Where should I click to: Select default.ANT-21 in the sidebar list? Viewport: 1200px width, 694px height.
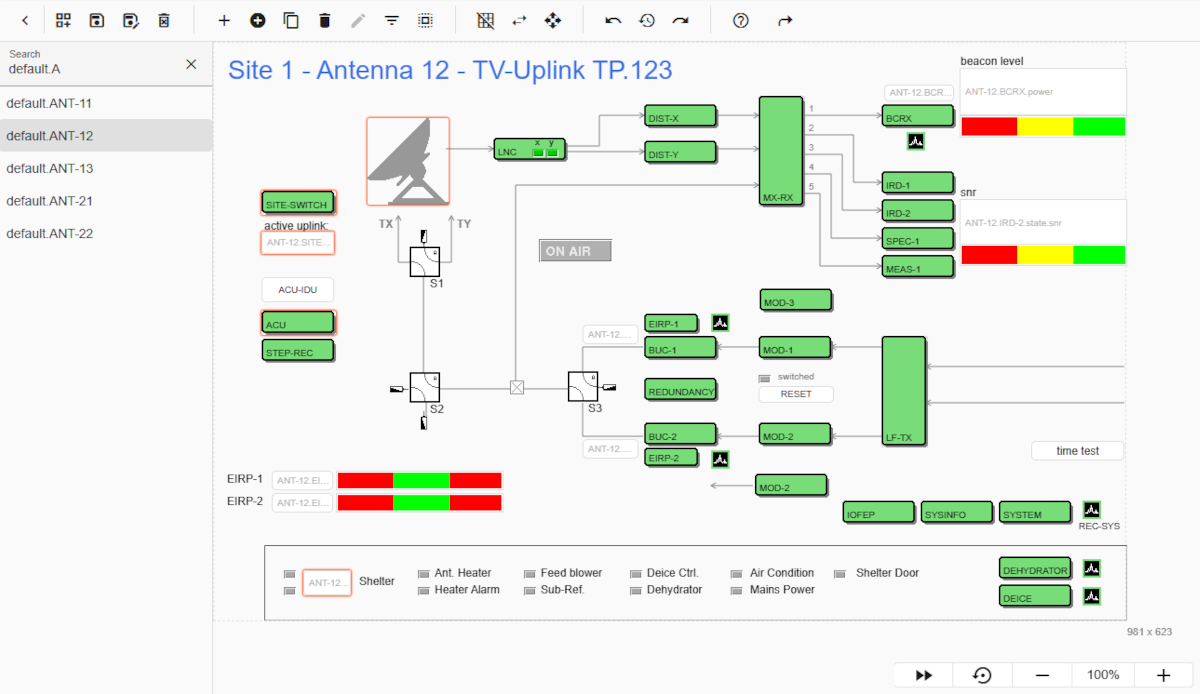(60, 200)
